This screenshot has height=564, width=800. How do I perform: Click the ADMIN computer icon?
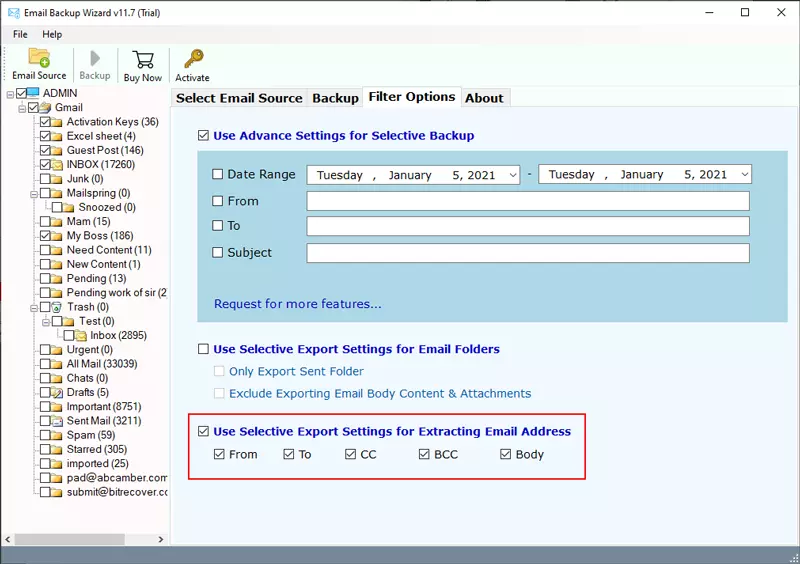33,93
